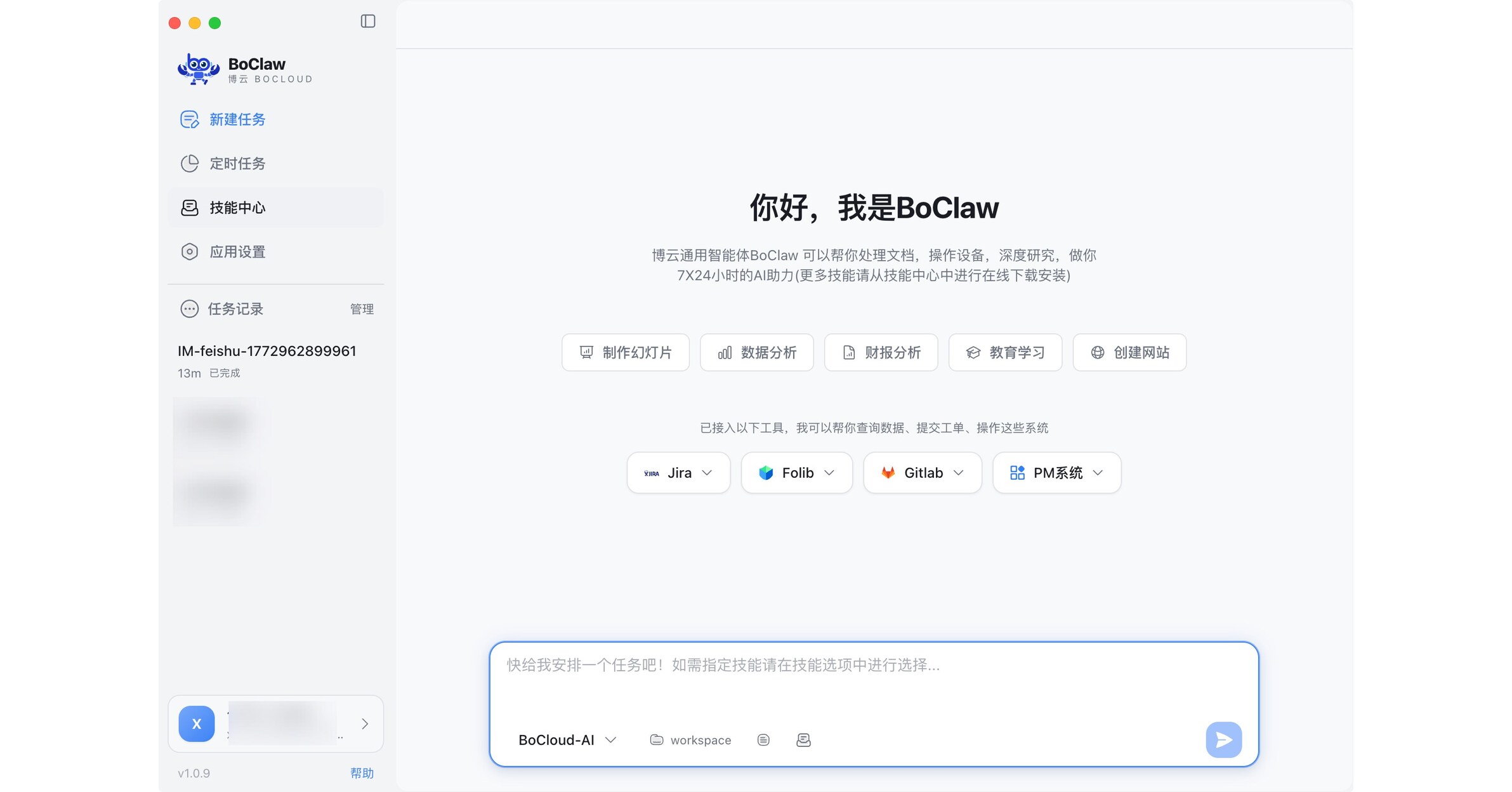Open 技能中心 in the sidebar
This screenshot has width=1512, height=792.
[x=237, y=208]
